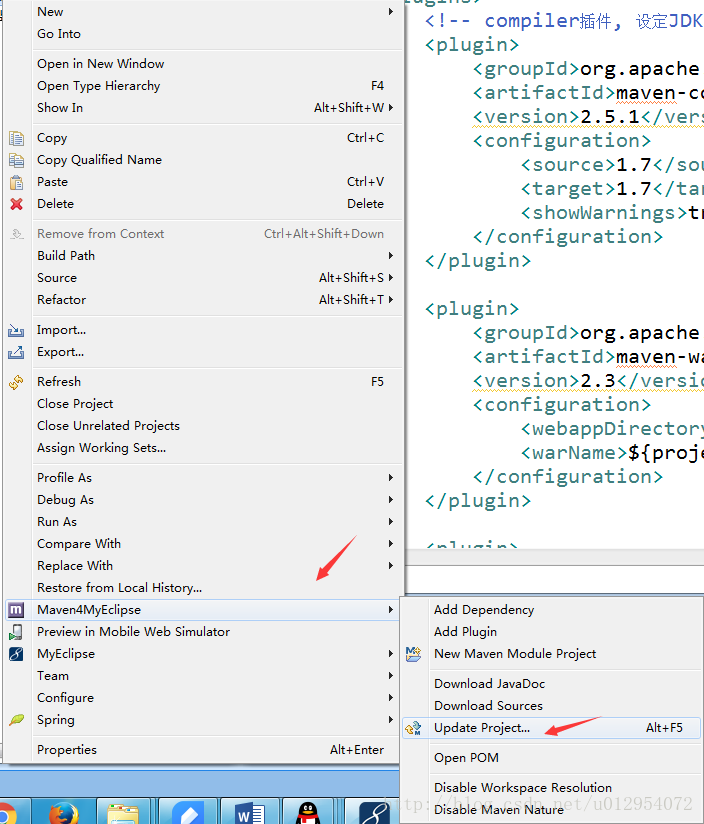Click the Mobile Web Simulator phone icon
The width and height of the screenshot is (704, 824).
pos(16,632)
